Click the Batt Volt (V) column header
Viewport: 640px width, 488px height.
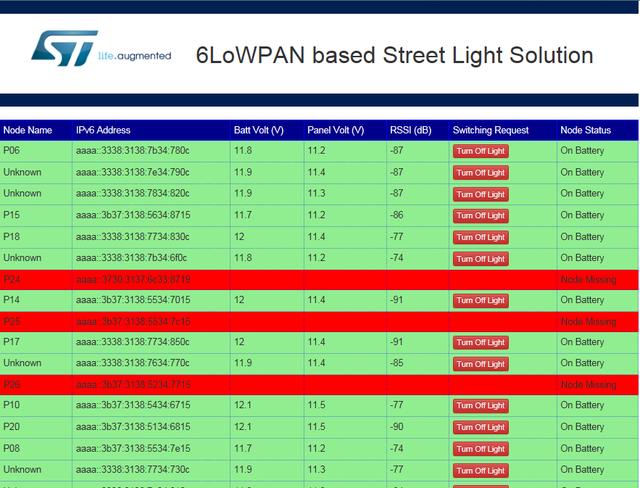pyautogui.click(x=258, y=130)
